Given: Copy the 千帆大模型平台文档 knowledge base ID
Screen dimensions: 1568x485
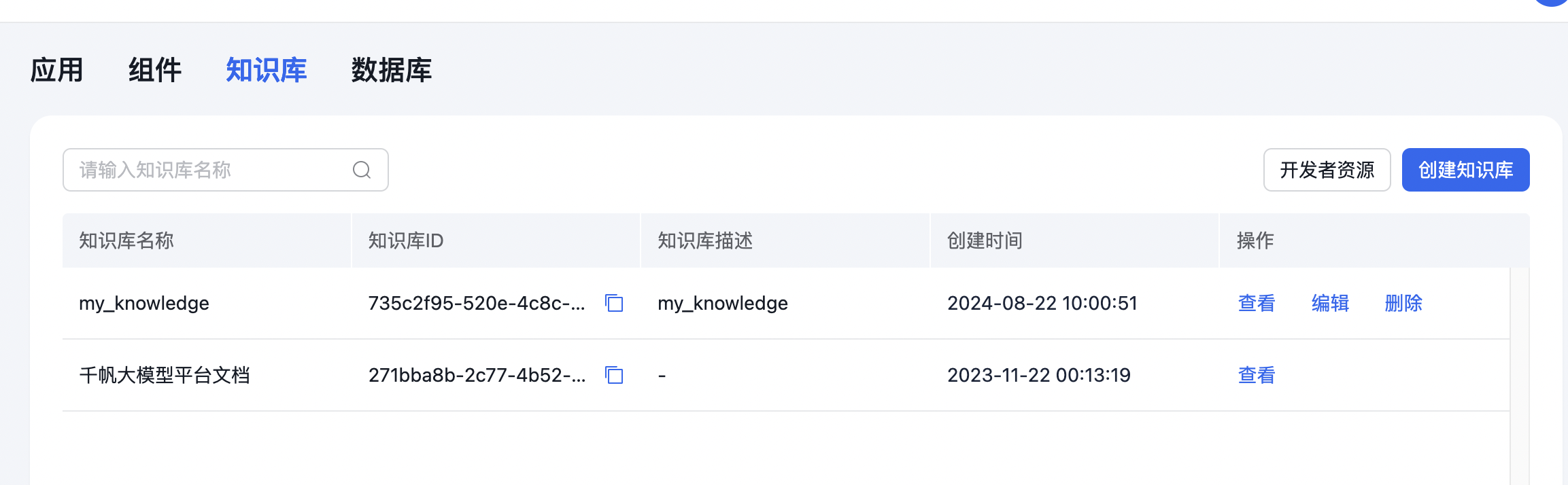Looking at the screenshot, I should (x=614, y=376).
